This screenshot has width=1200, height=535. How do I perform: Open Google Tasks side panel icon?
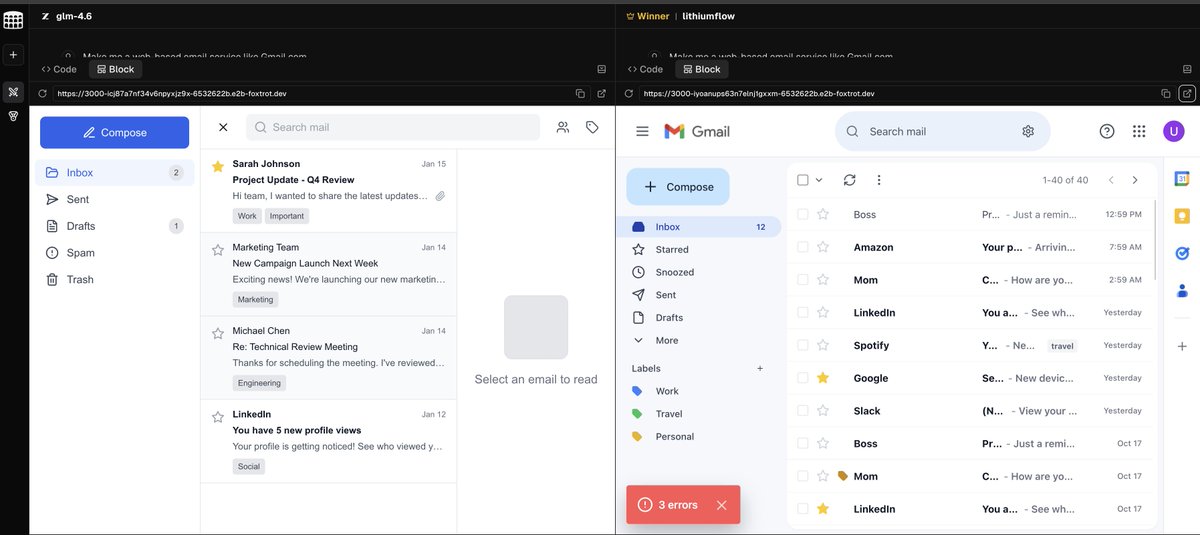point(1182,253)
